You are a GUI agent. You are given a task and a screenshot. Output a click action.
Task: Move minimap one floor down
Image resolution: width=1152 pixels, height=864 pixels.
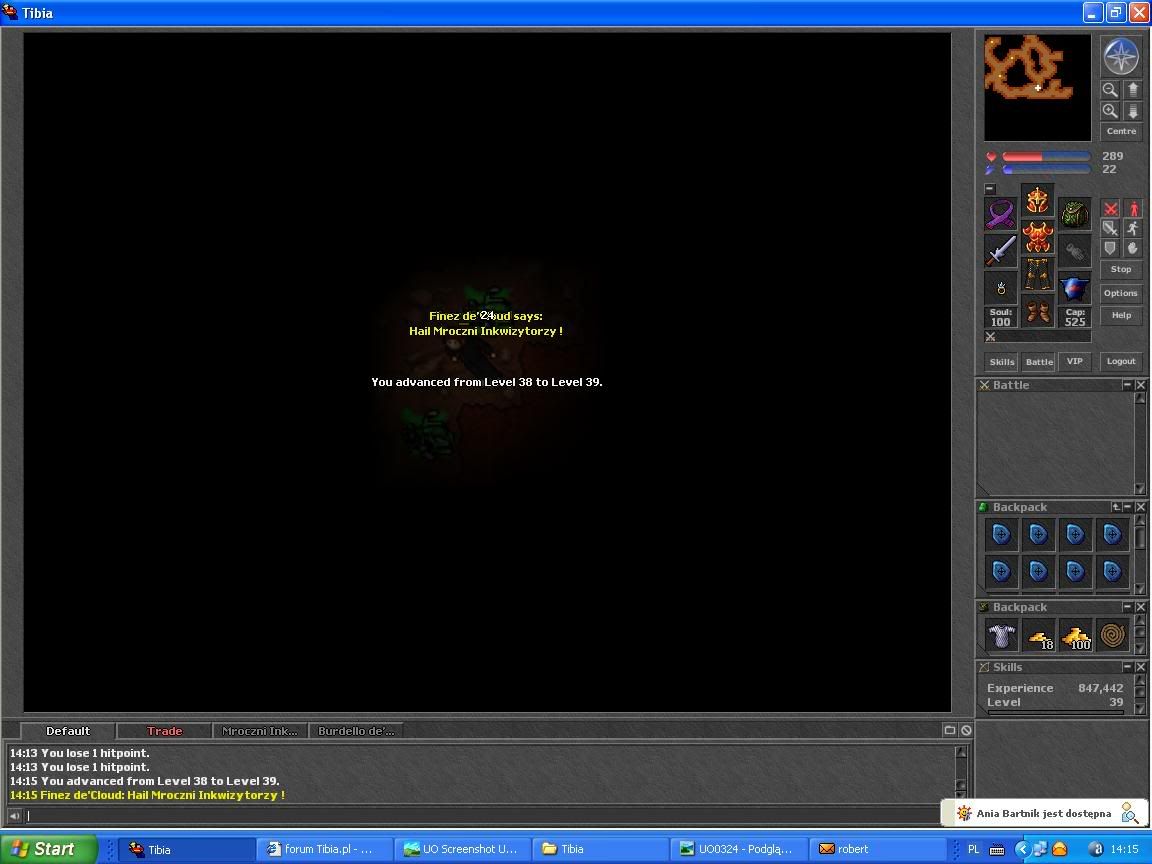pyautogui.click(x=1132, y=111)
